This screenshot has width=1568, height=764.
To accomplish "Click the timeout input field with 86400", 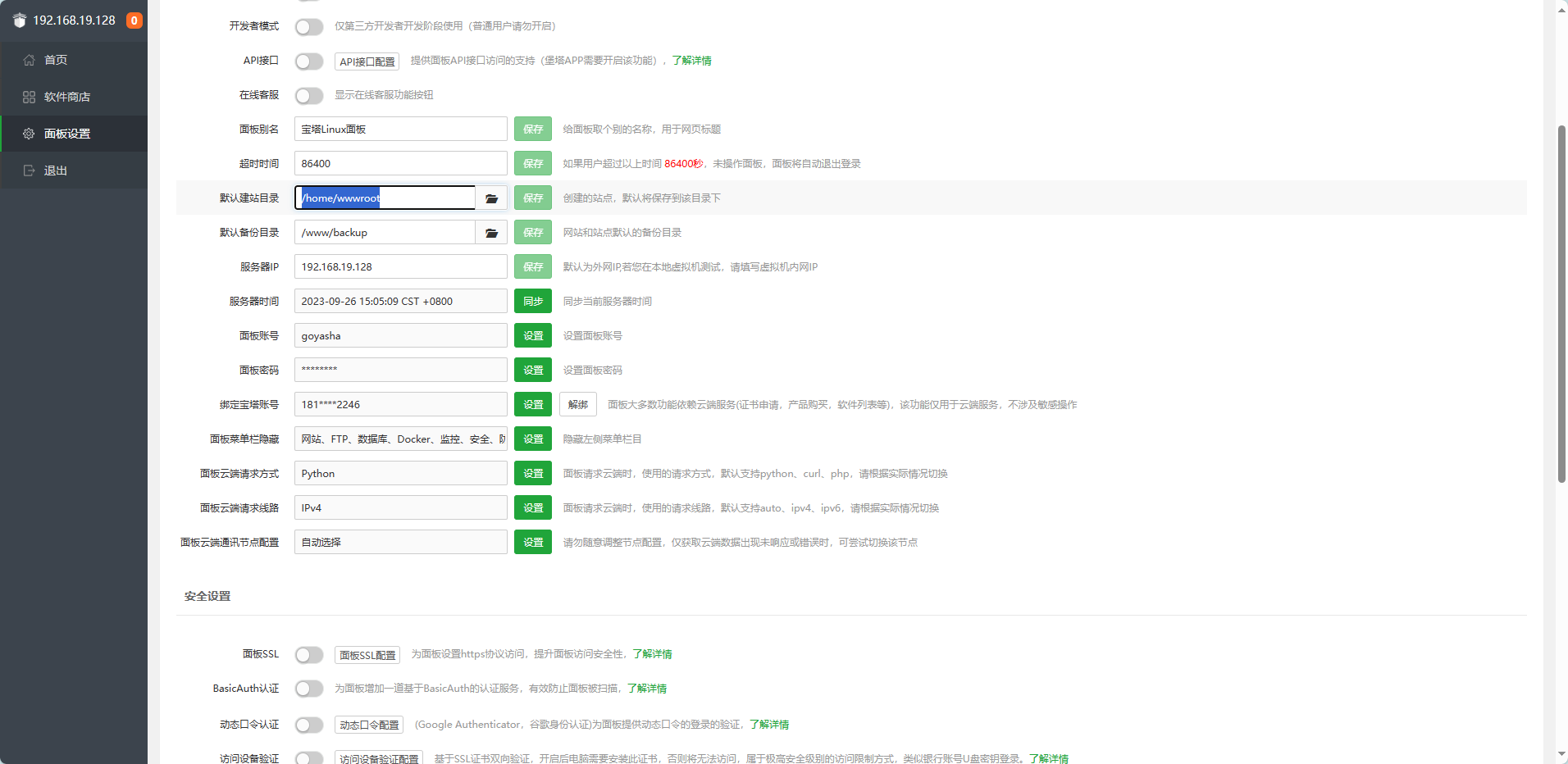I will (400, 164).
